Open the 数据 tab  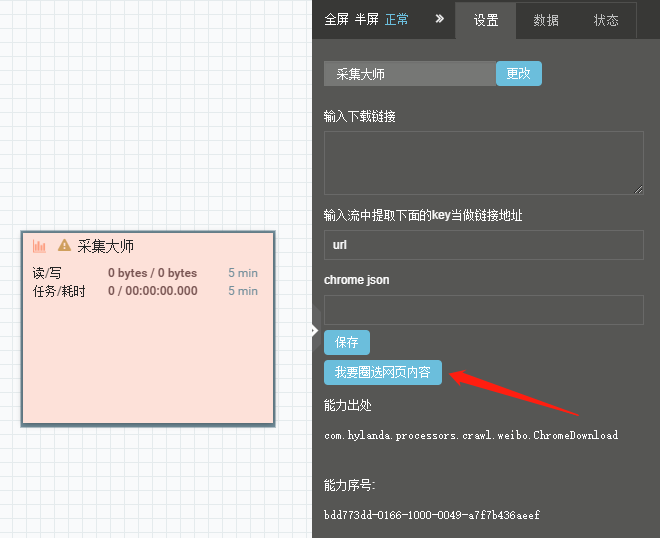tap(546, 20)
